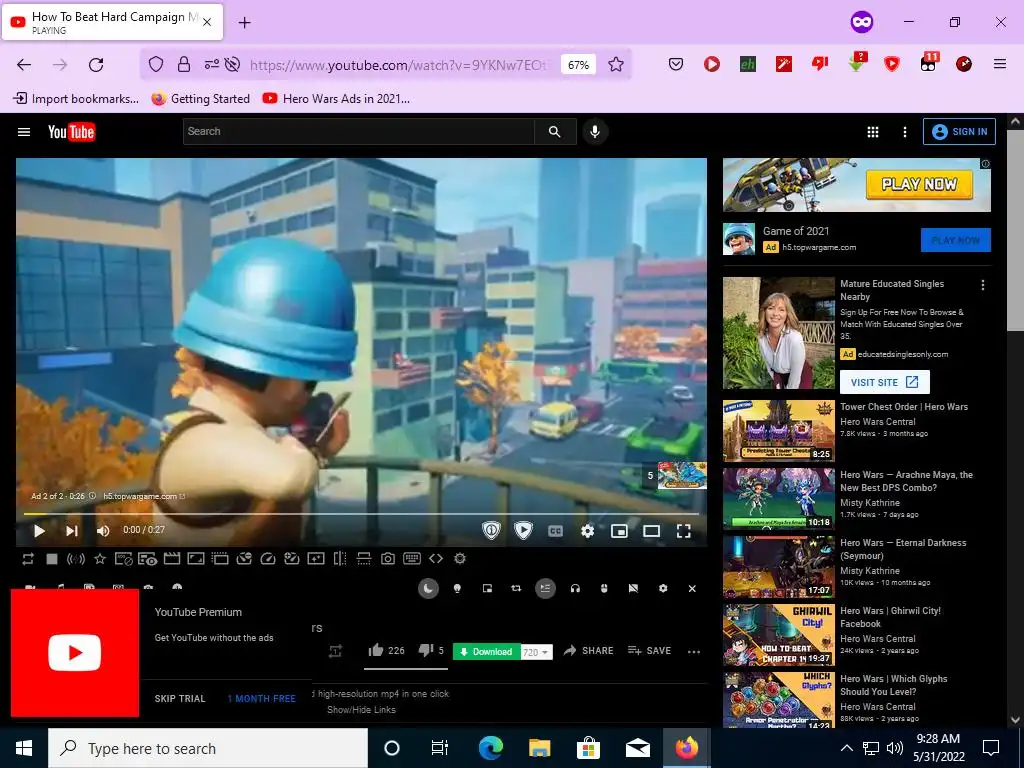The image size is (1024, 768).
Task: Open more actions ellipsis below the video
Action: pos(694,651)
